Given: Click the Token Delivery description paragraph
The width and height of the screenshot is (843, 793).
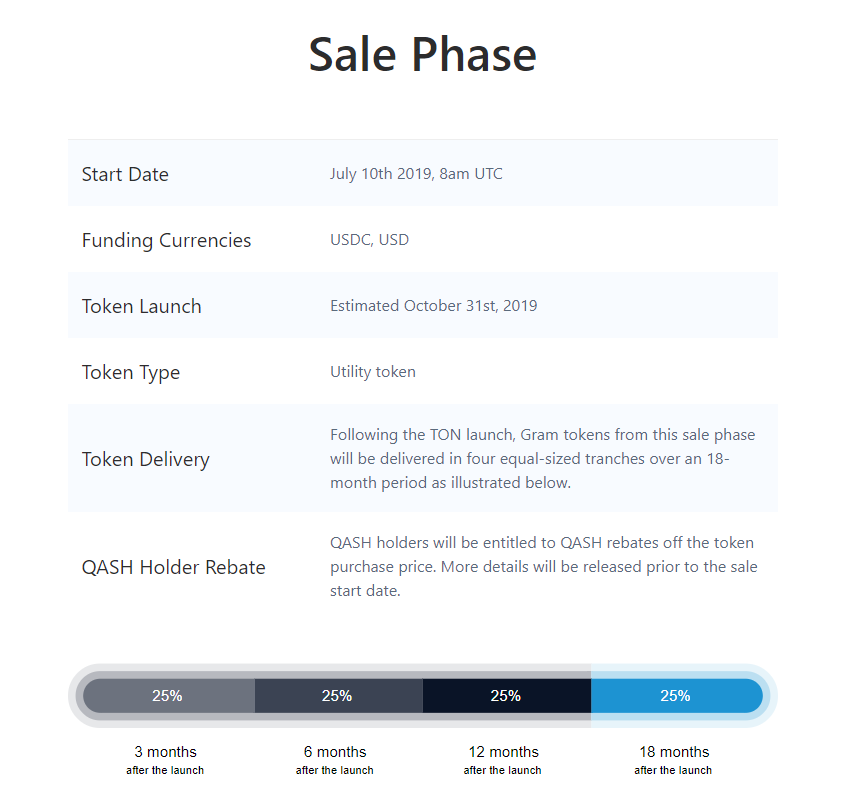Looking at the screenshot, I should (542, 459).
